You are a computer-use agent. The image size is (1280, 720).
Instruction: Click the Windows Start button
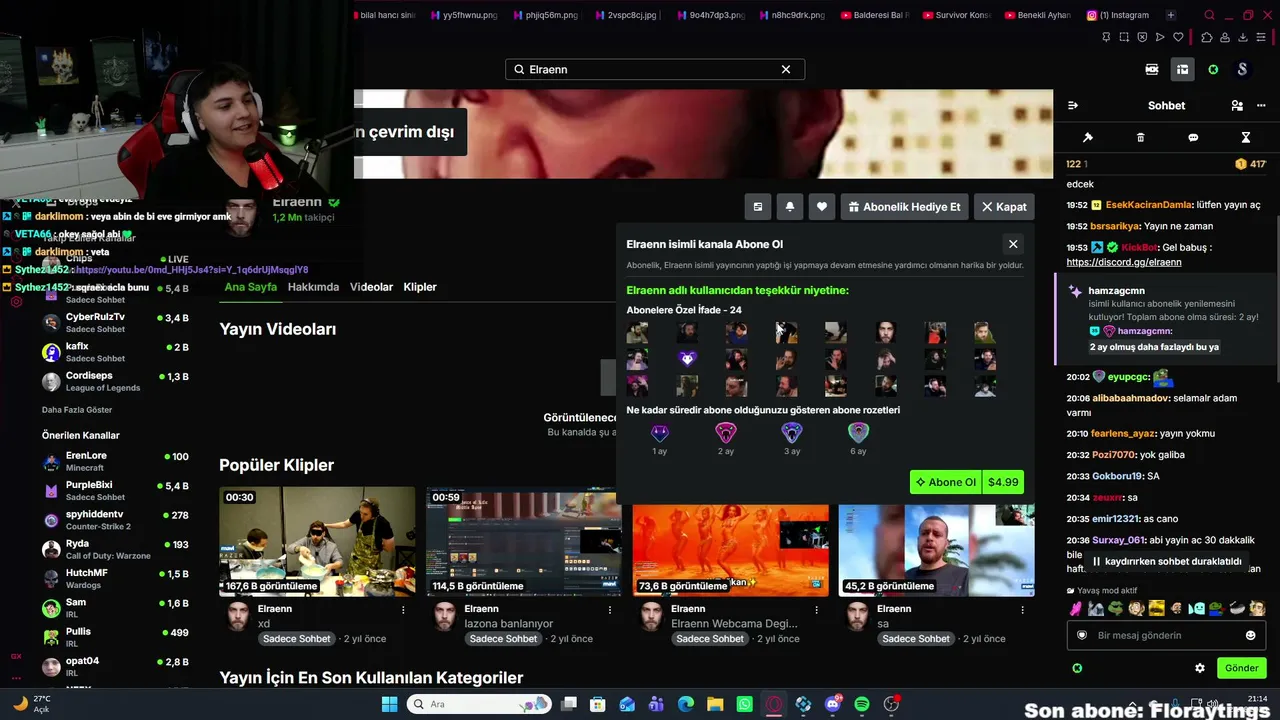pos(389,704)
